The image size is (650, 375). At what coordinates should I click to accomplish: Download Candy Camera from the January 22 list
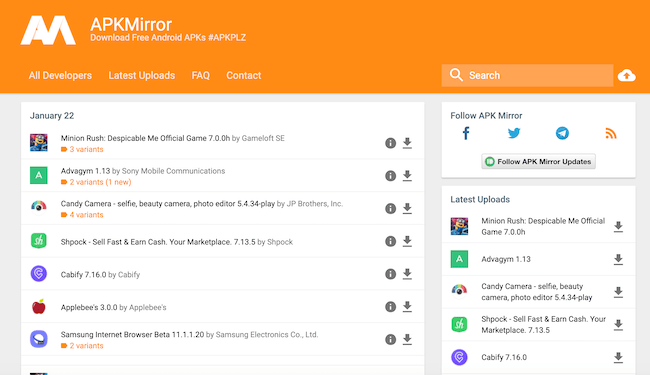pyautogui.click(x=407, y=208)
